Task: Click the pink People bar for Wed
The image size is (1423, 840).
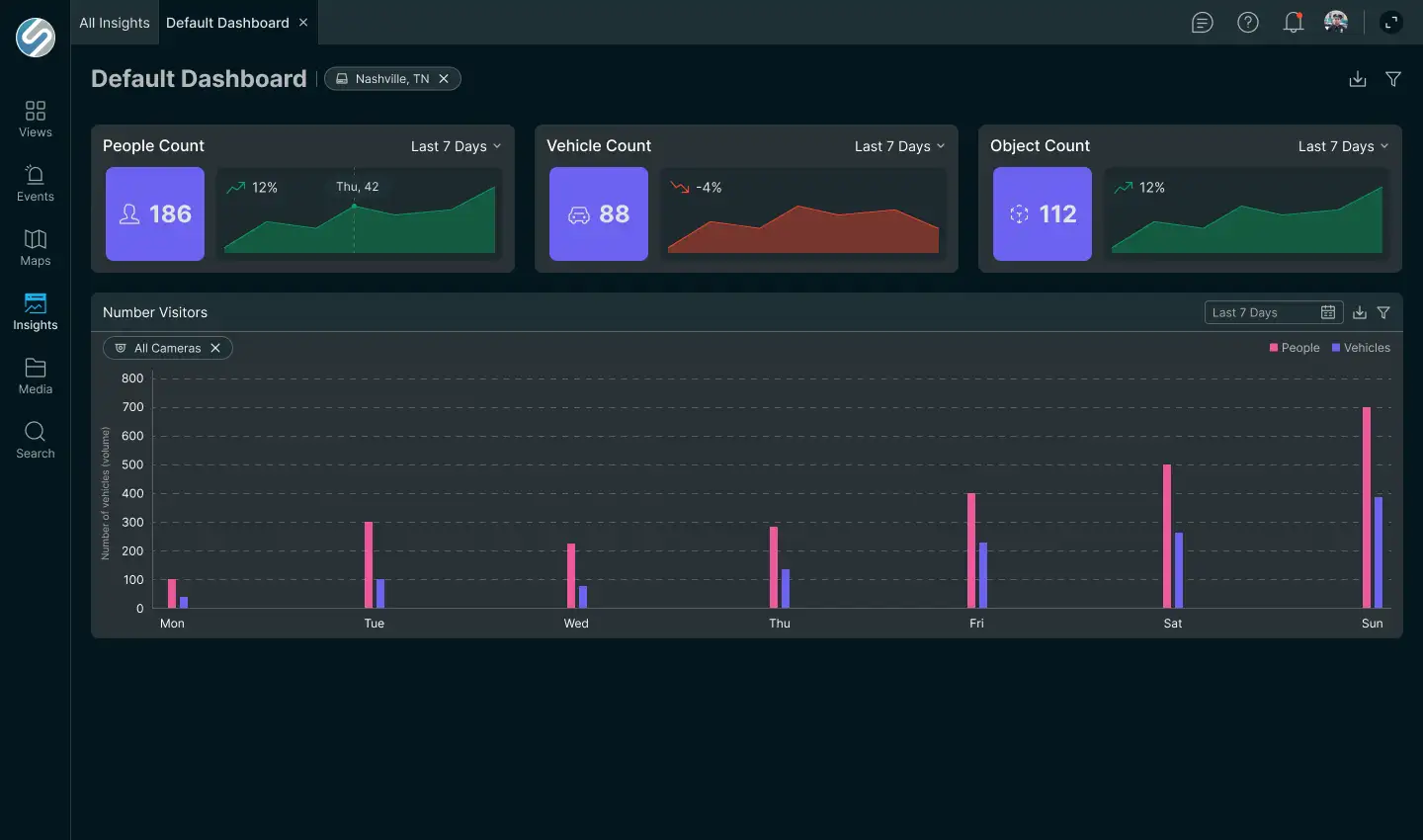Action: pos(571,575)
